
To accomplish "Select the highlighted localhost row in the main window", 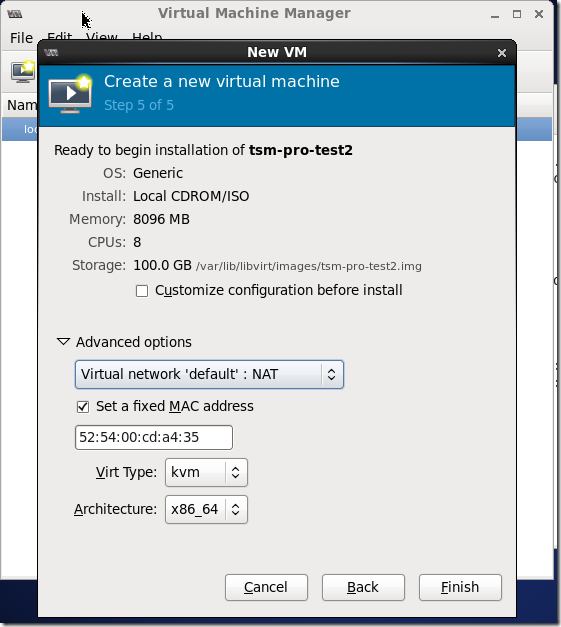I will click(x=20, y=129).
